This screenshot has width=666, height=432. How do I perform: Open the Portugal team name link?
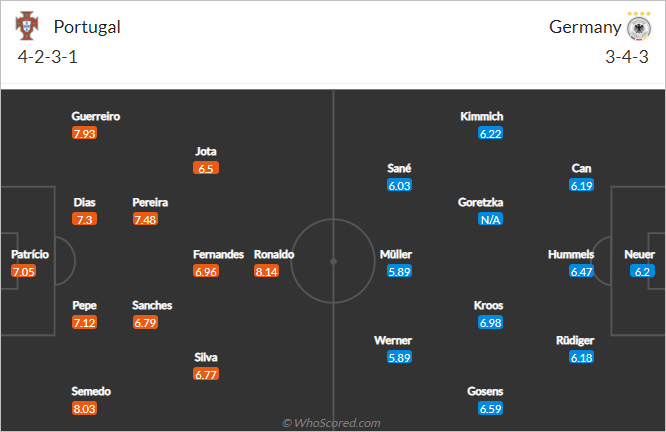87,27
